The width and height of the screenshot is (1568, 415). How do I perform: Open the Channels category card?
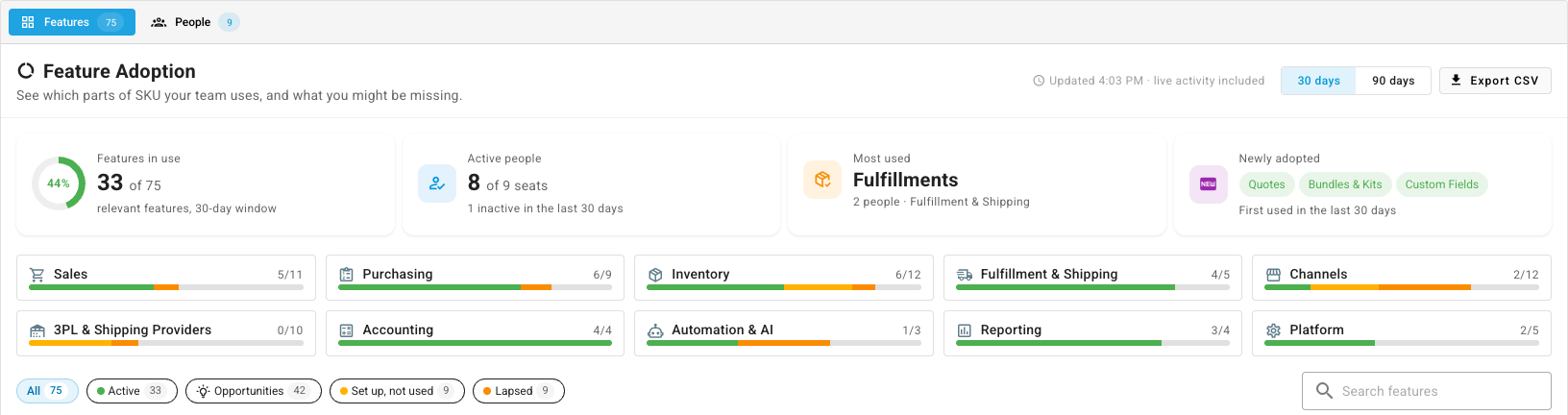(x=1402, y=278)
